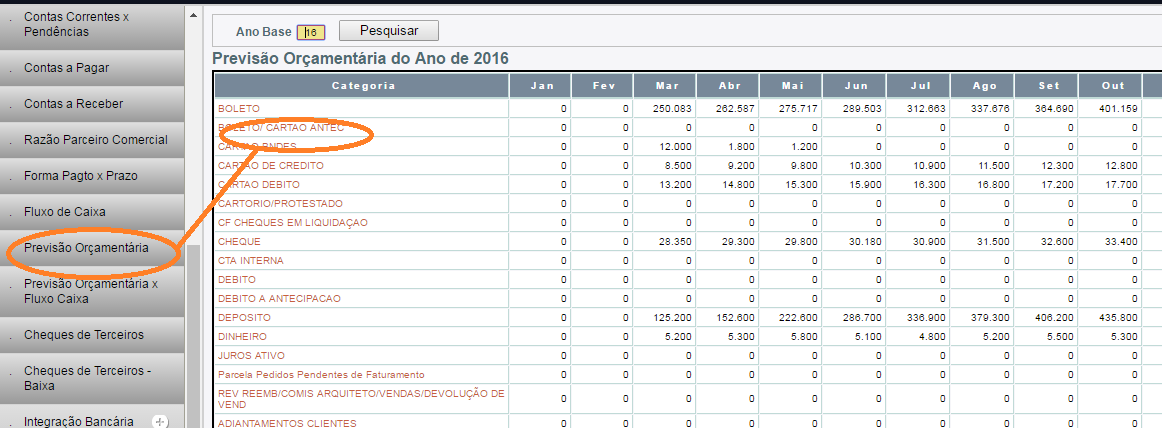Open Contas a Receber menu item

(72, 104)
